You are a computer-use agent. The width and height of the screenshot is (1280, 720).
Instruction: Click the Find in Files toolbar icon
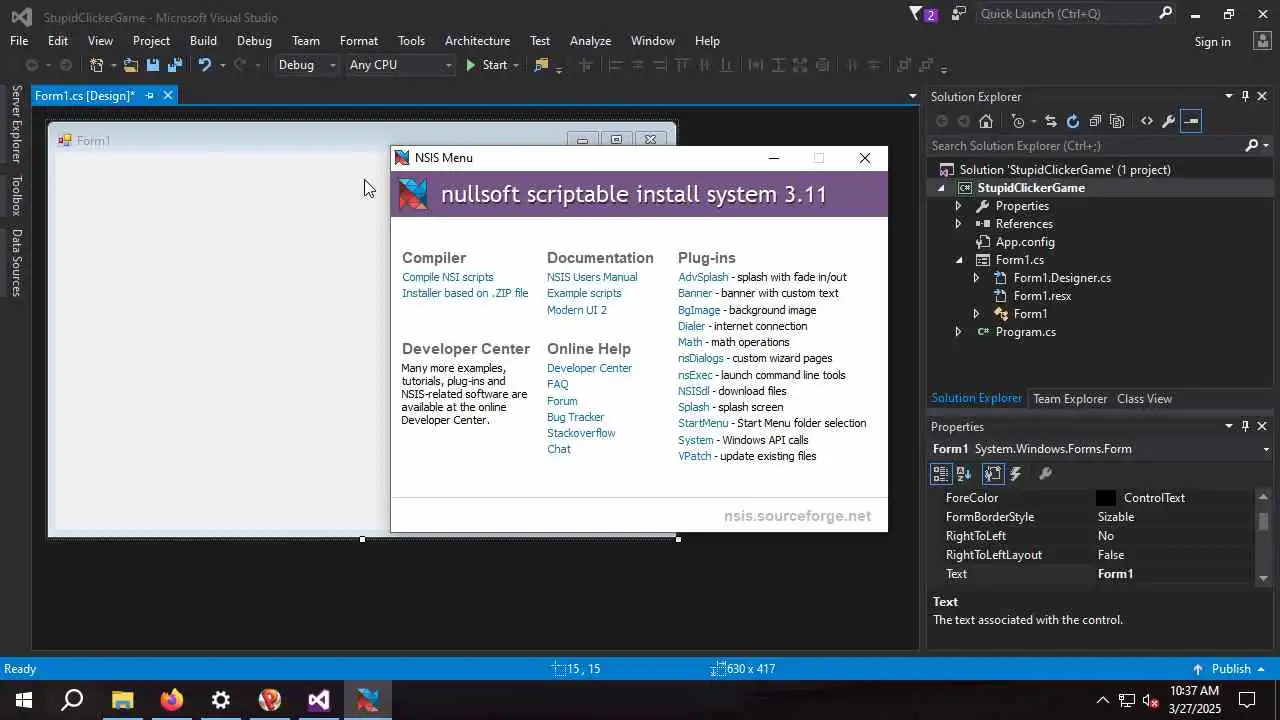[541, 65]
